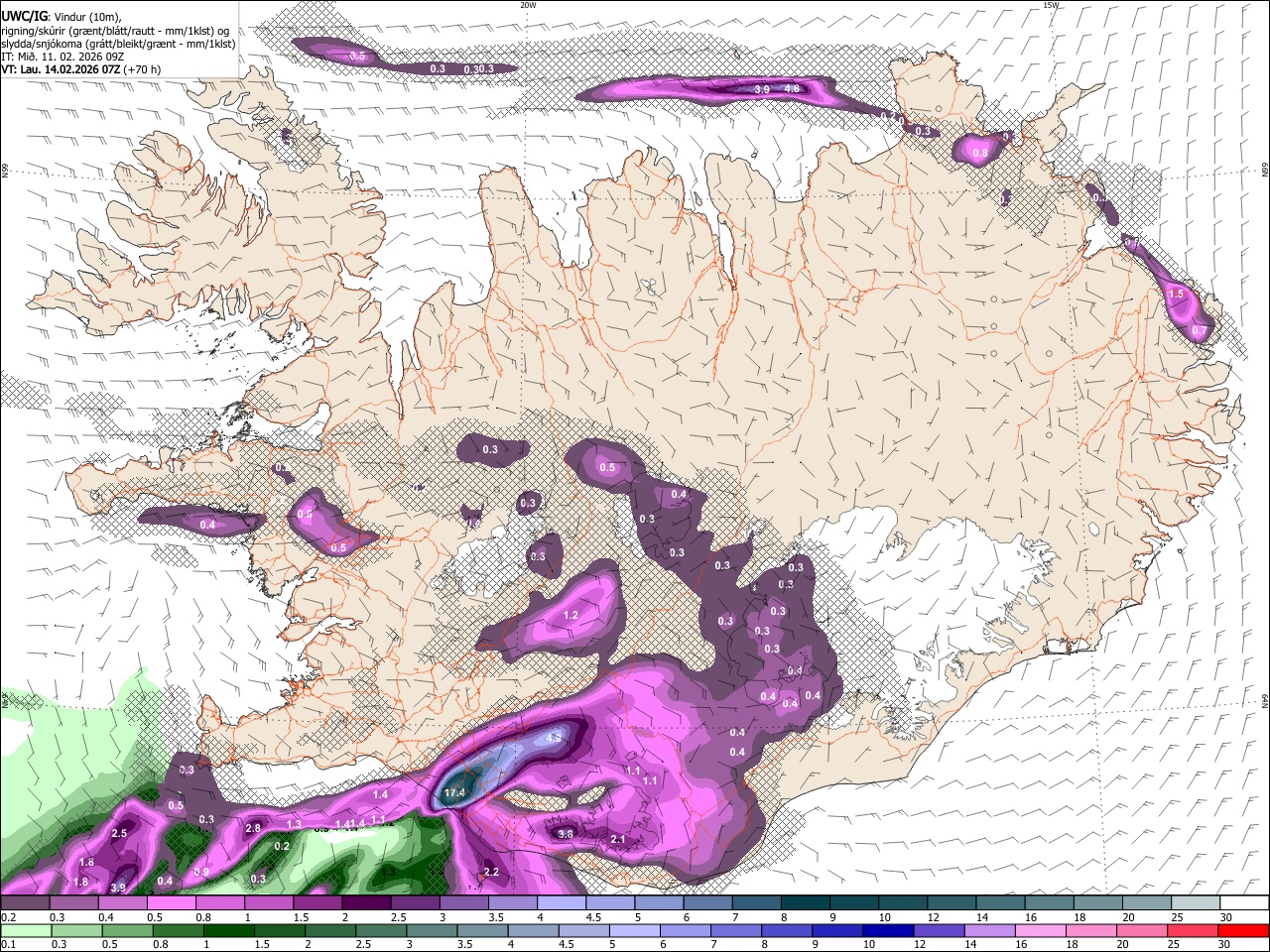This screenshot has width=1270, height=952.
Task: Pick the upper scale swatch between 18 and 20
Action: 1098,903
